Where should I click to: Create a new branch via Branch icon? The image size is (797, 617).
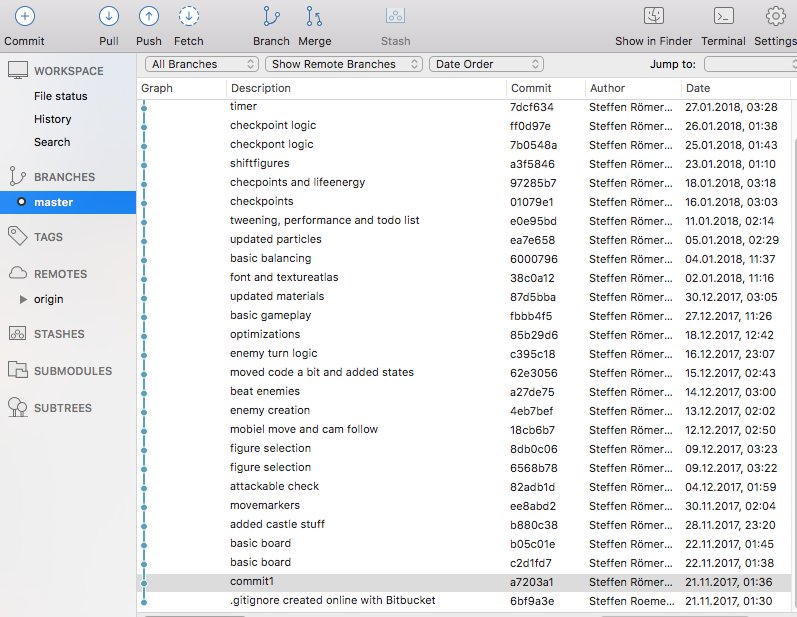(x=271, y=16)
